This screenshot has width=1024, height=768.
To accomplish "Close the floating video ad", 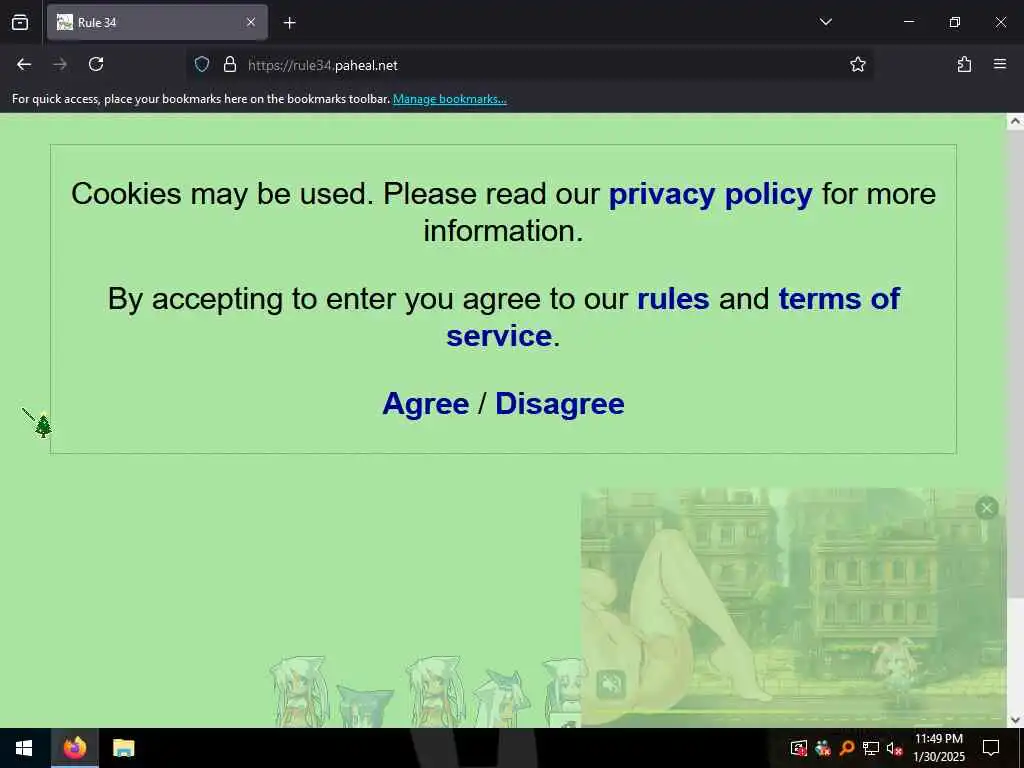I will [x=987, y=507].
